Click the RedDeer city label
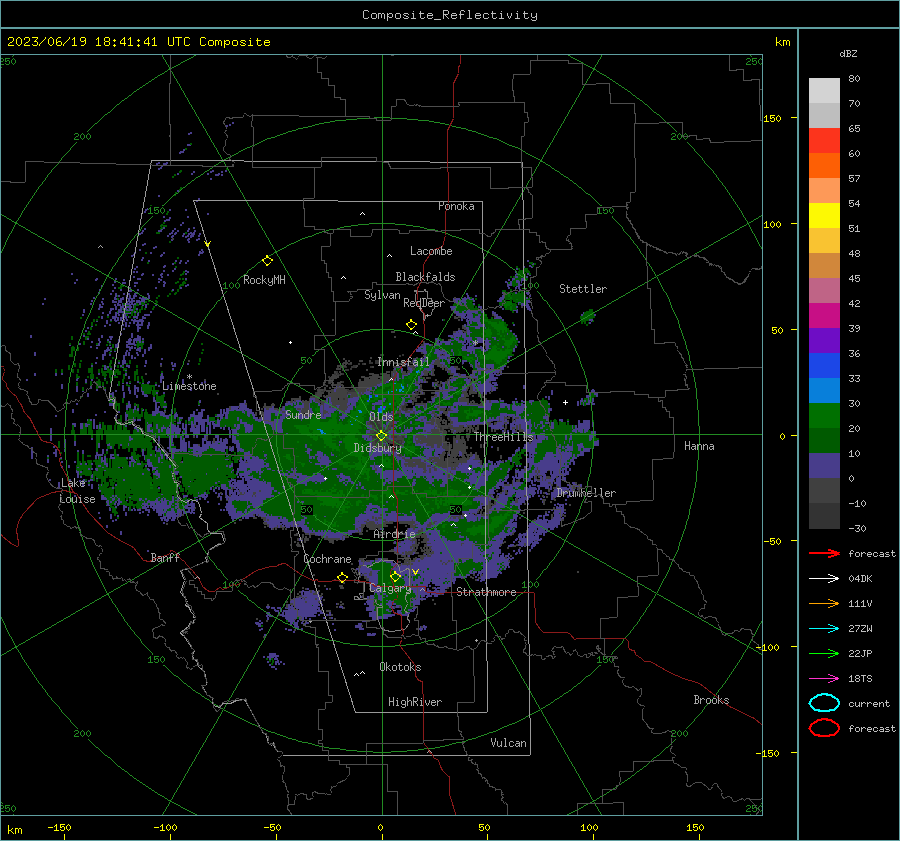 coord(424,303)
